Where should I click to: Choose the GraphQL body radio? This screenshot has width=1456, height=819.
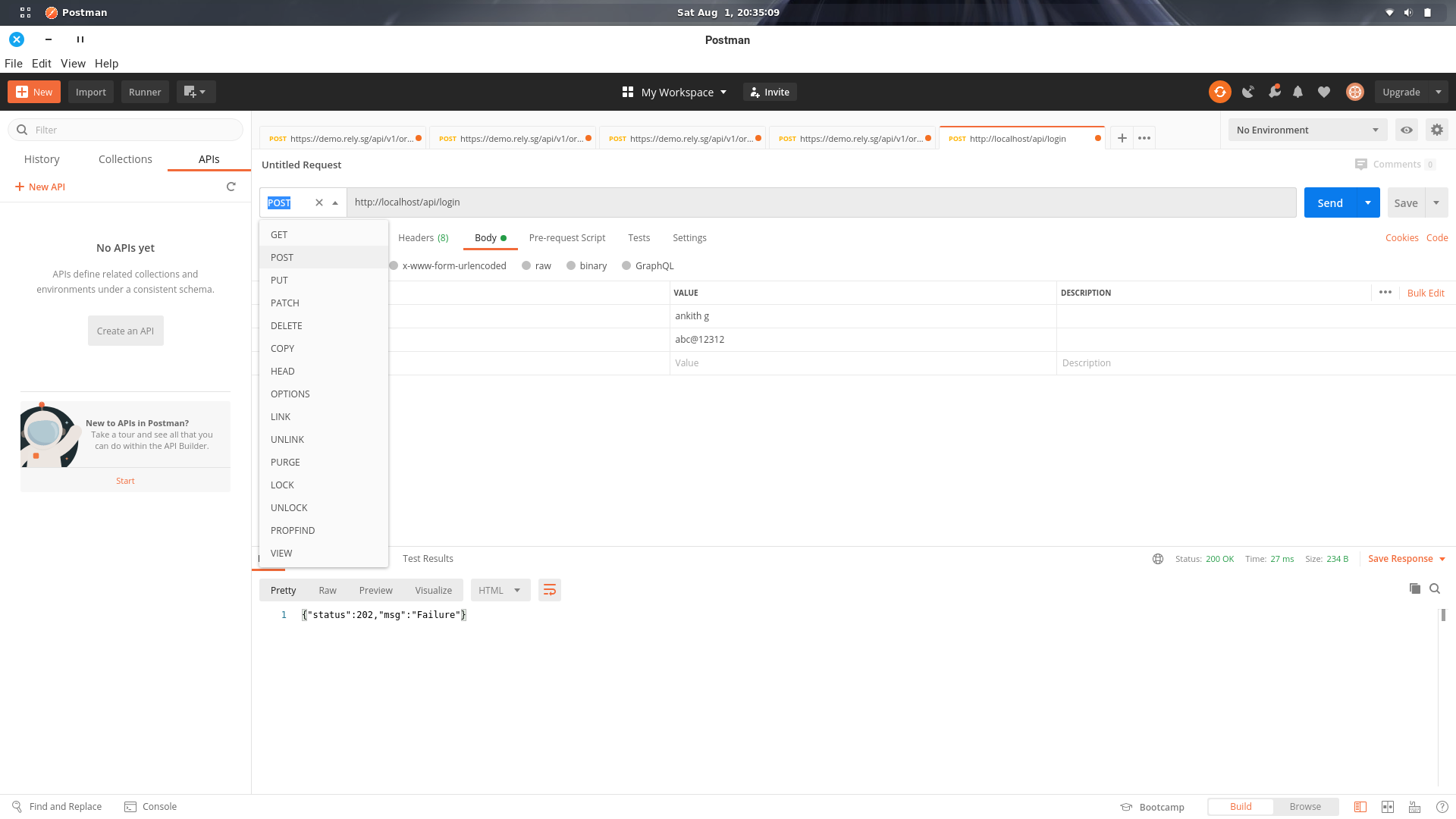click(x=626, y=265)
